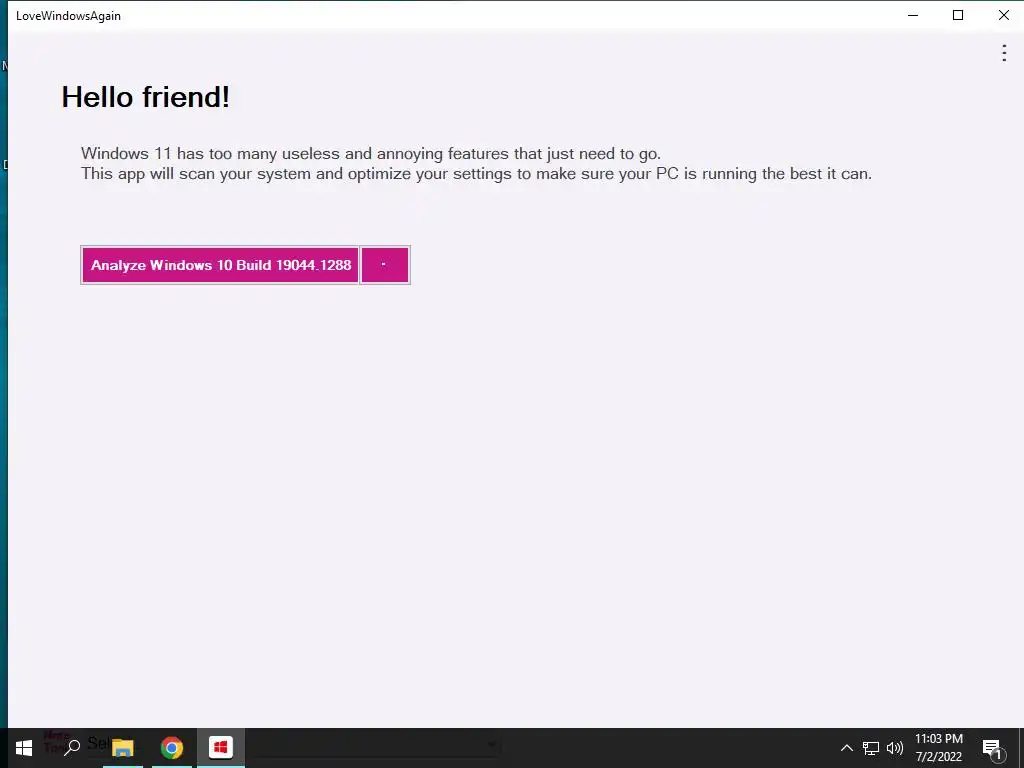Open File Explorer from the taskbar
The width and height of the screenshot is (1024, 768).
coord(123,748)
